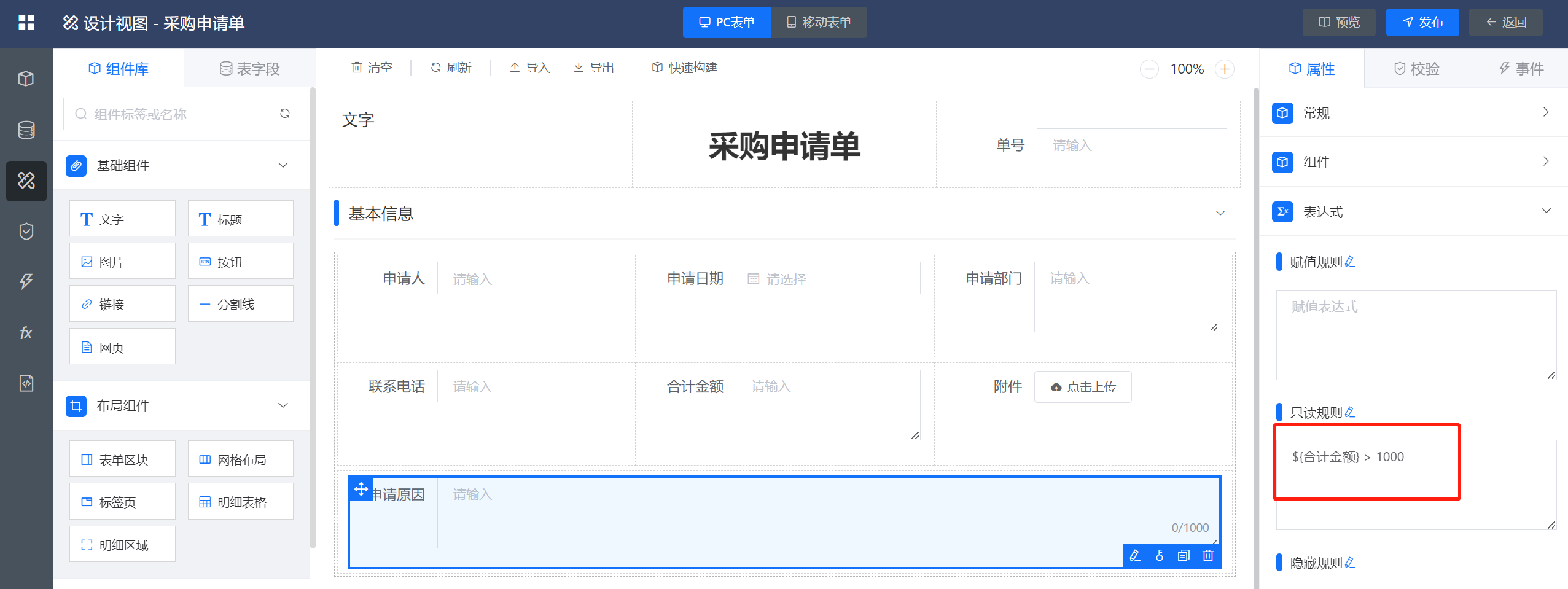Click the apps grid icon in header
Image resolution: width=1568 pixels, height=589 pixels.
(26, 23)
